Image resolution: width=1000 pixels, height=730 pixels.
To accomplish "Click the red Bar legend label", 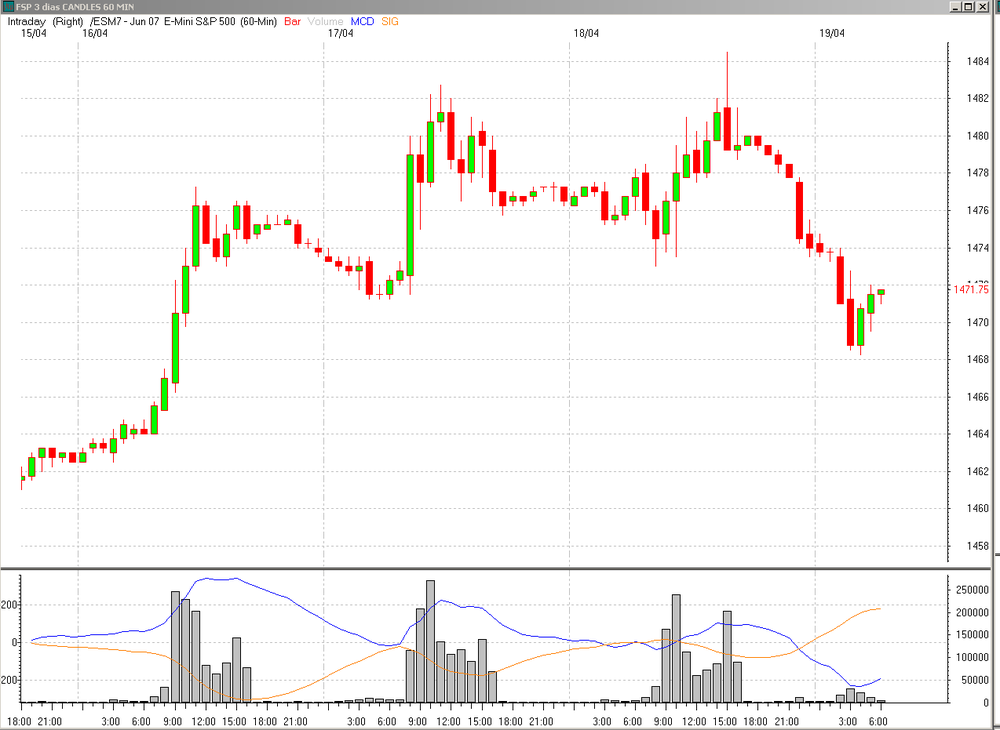I will pyautogui.click(x=292, y=22).
